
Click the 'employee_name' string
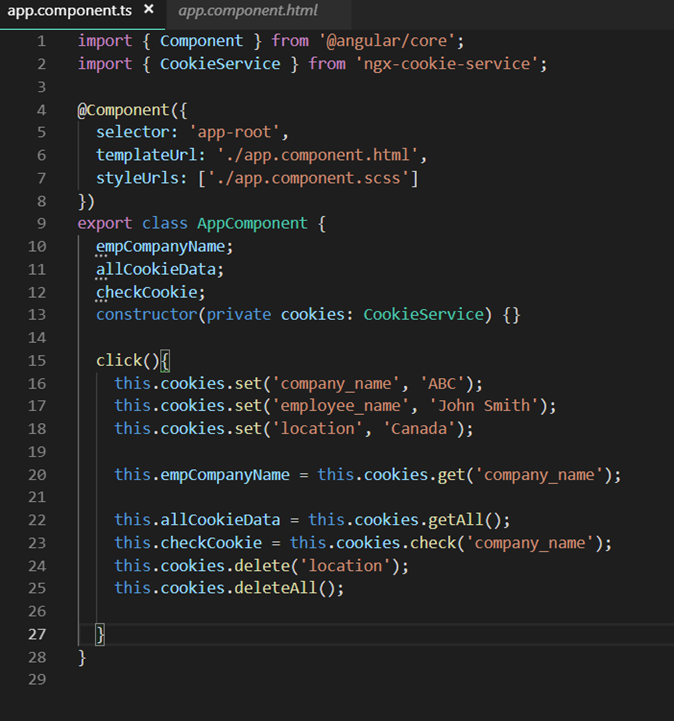(340, 406)
